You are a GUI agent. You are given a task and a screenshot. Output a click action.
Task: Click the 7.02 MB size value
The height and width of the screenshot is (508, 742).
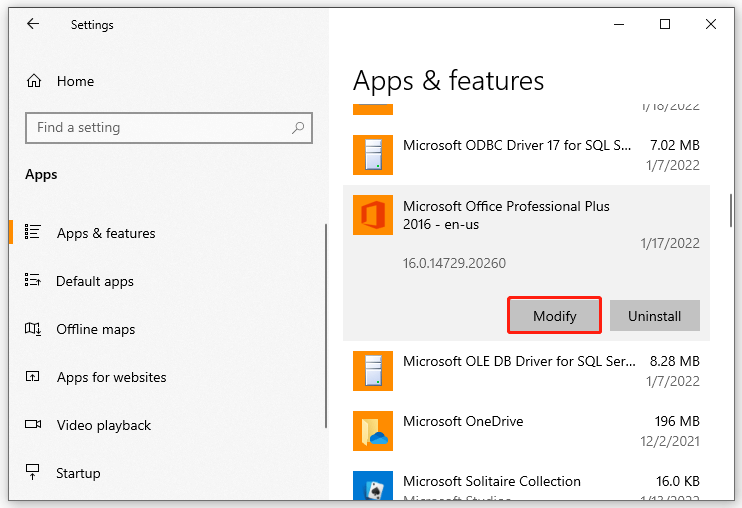pyautogui.click(x=675, y=145)
